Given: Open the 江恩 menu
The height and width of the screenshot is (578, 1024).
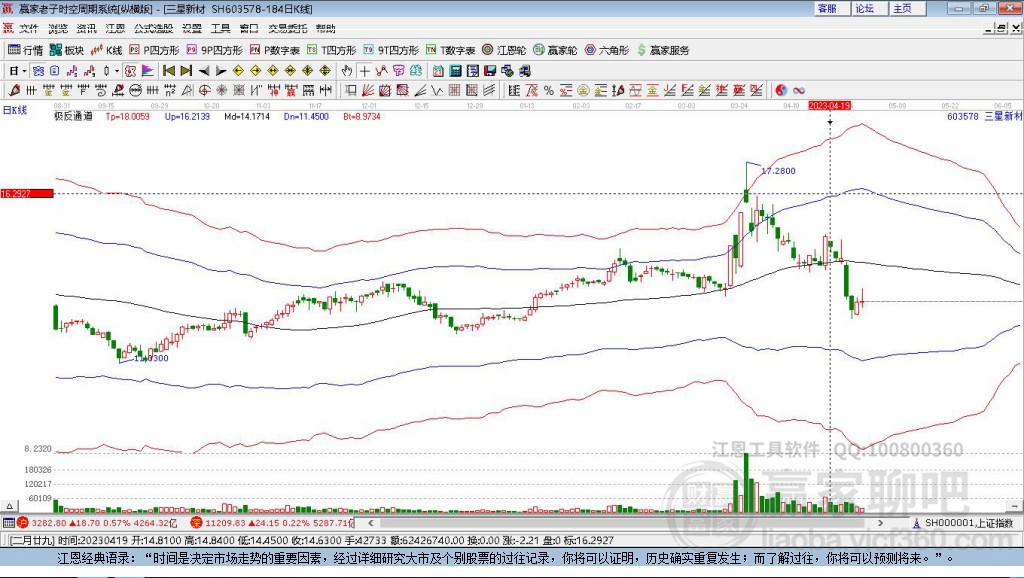Looking at the screenshot, I should [115, 29].
